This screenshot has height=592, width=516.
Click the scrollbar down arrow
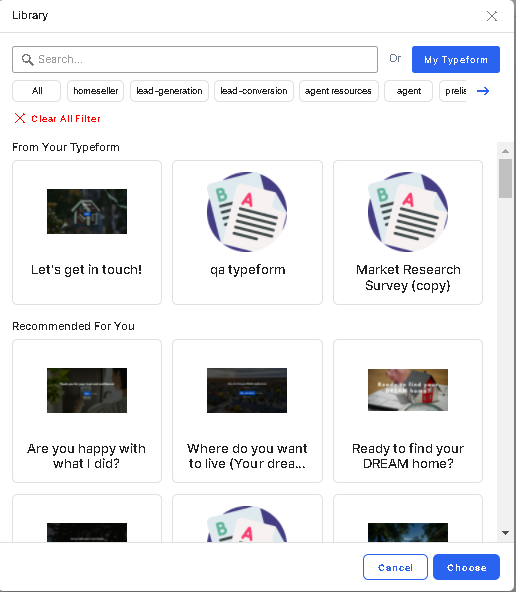tap(505, 533)
